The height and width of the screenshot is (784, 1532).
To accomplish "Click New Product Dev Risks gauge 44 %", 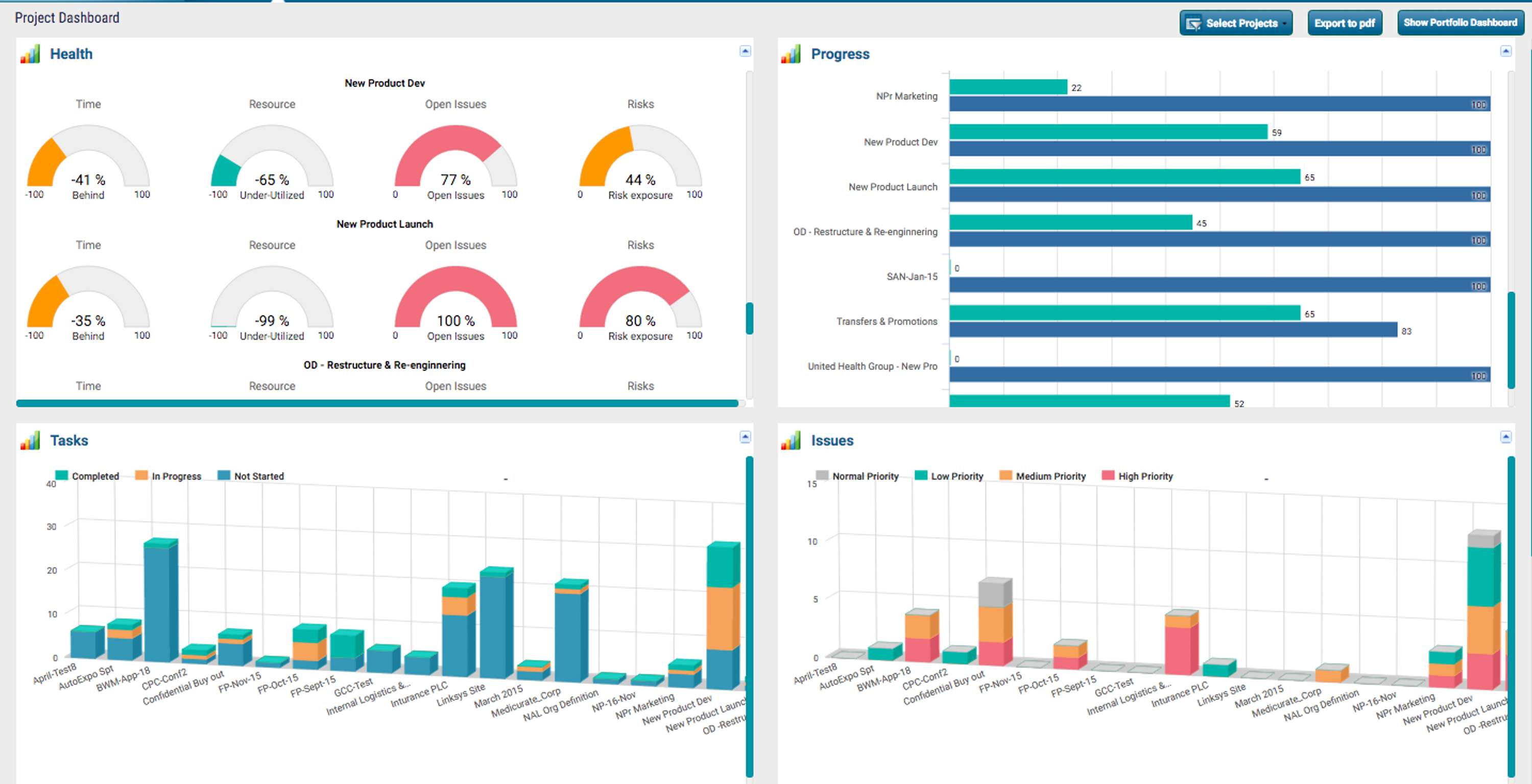I will [640, 156].
